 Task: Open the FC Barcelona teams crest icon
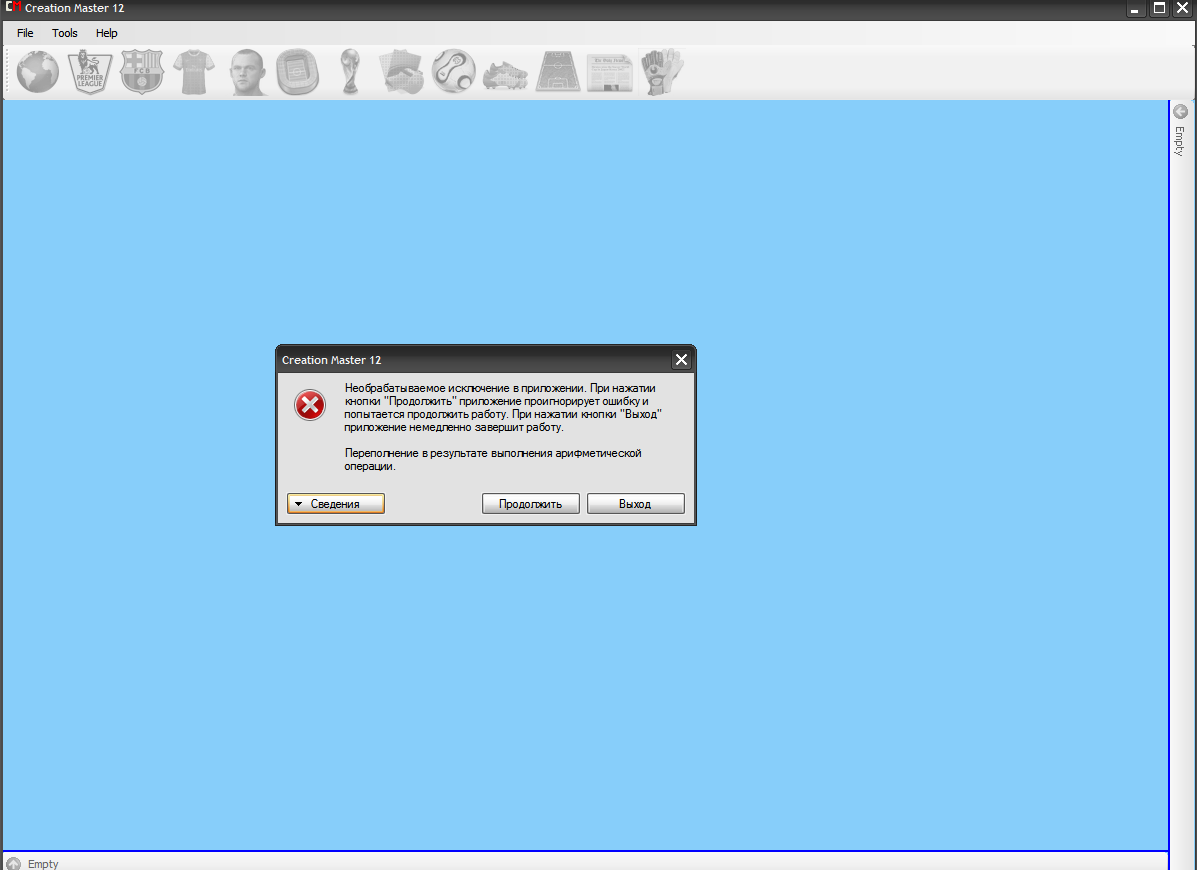pyautogui.click(x=142, y=72)
